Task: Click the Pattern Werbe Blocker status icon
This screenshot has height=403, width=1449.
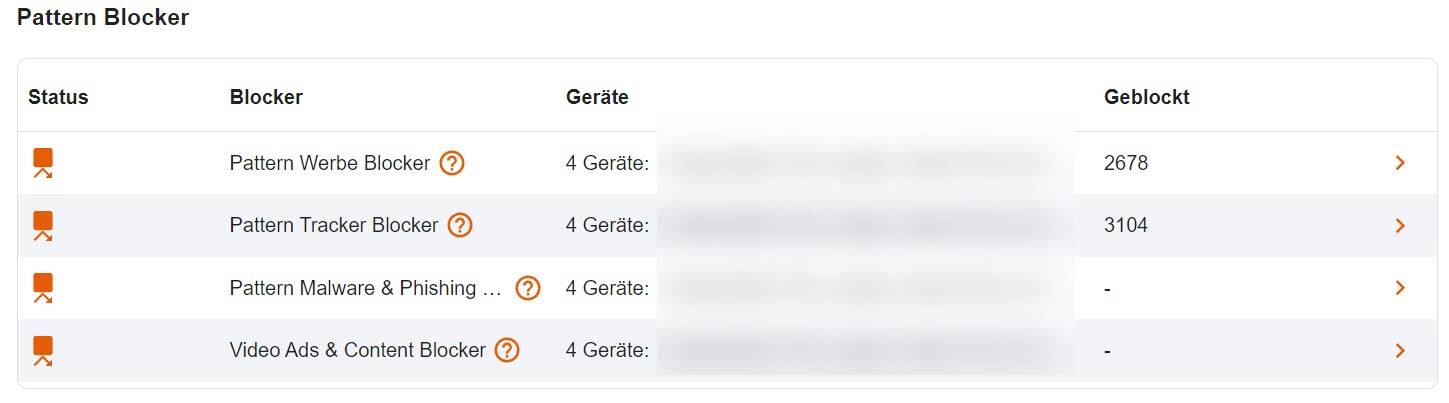Action: (x=42, y=163)
